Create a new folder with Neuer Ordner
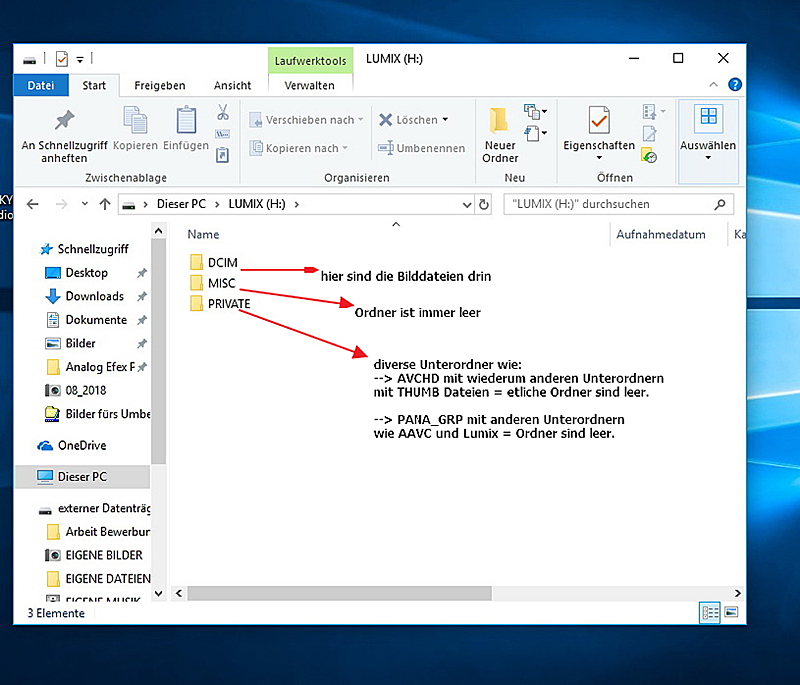Image resolution: width=800 pixels, height=685 pixels. click(x=500, y=136)
